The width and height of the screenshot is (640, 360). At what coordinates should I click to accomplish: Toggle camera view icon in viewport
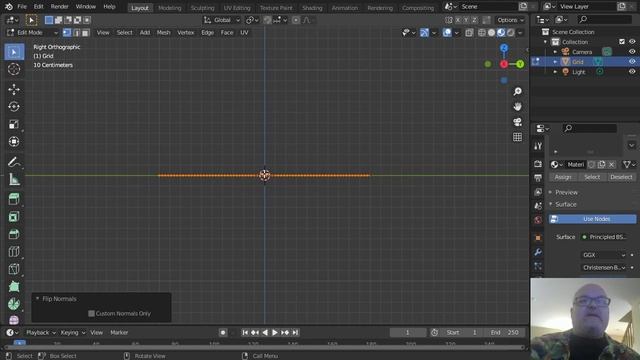[x=518, y=122]
